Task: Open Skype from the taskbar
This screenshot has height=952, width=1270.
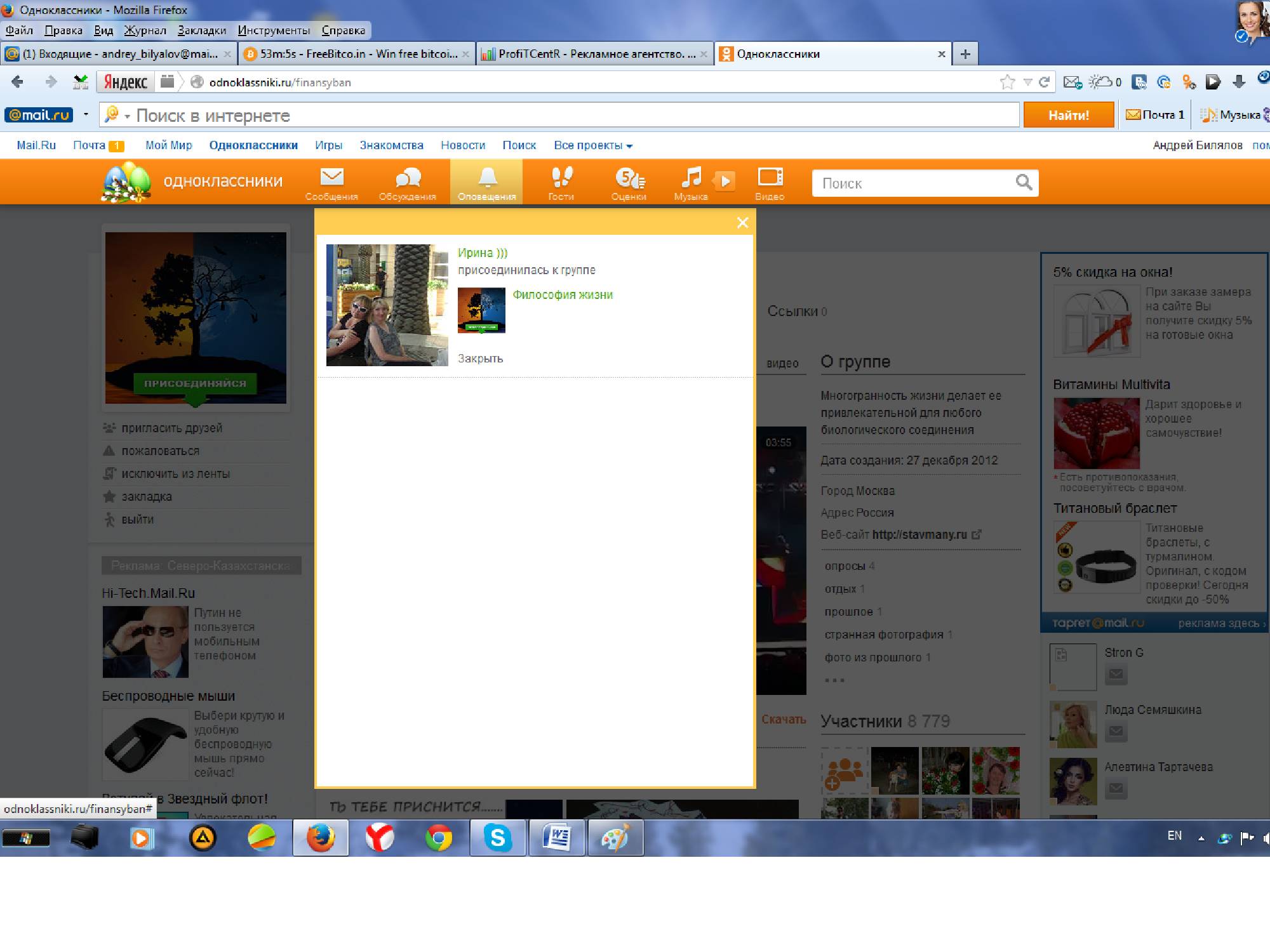Action: [x=498, y=838]
